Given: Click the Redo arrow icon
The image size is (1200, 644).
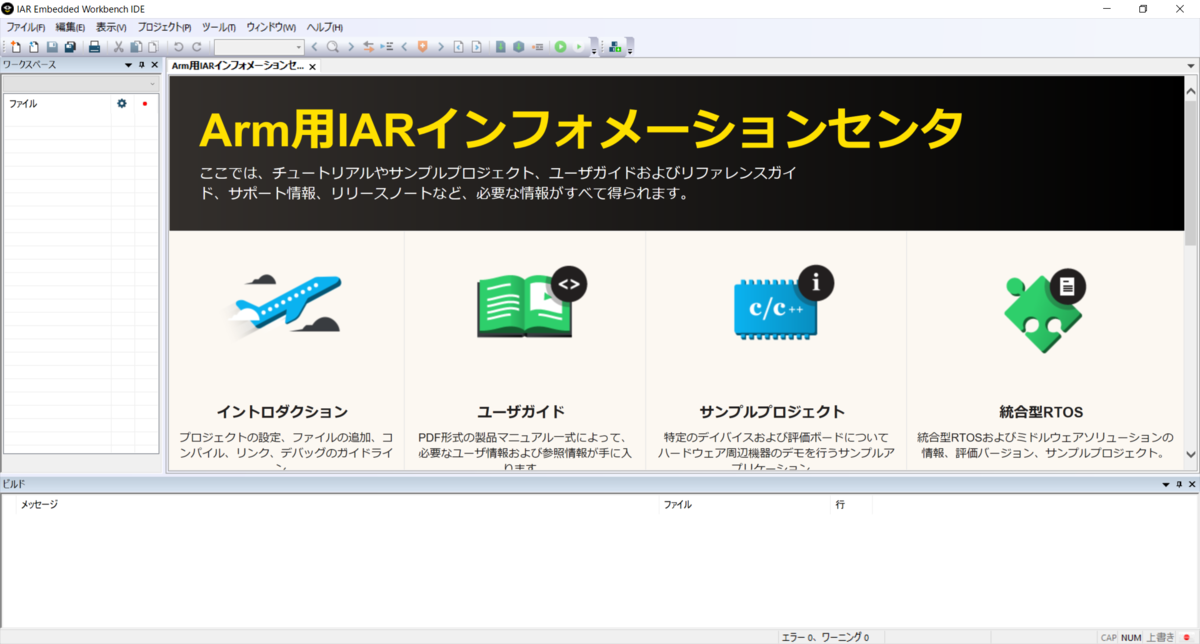Looking at the screenshot, I should point(196,47).
